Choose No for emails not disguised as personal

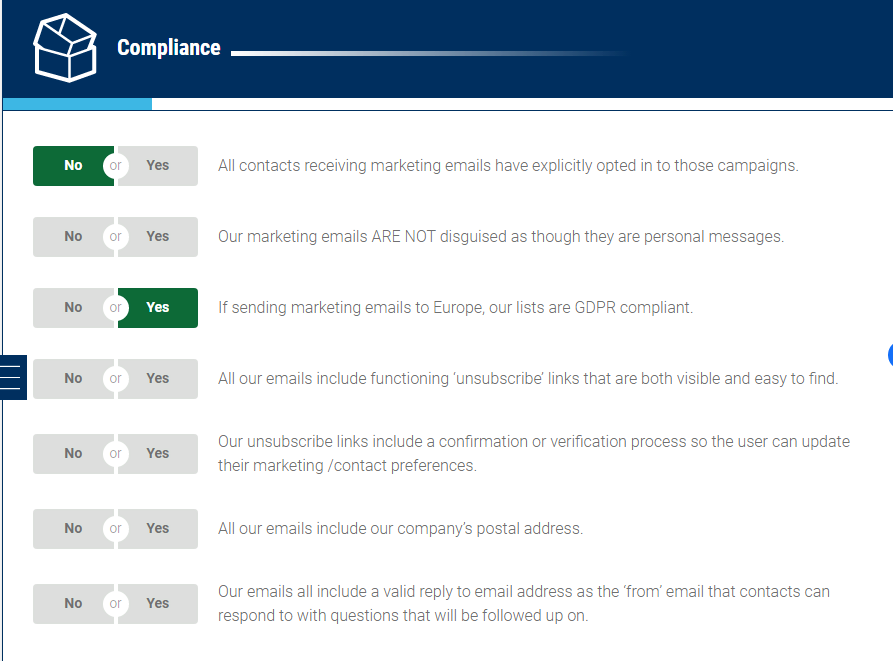73,237
